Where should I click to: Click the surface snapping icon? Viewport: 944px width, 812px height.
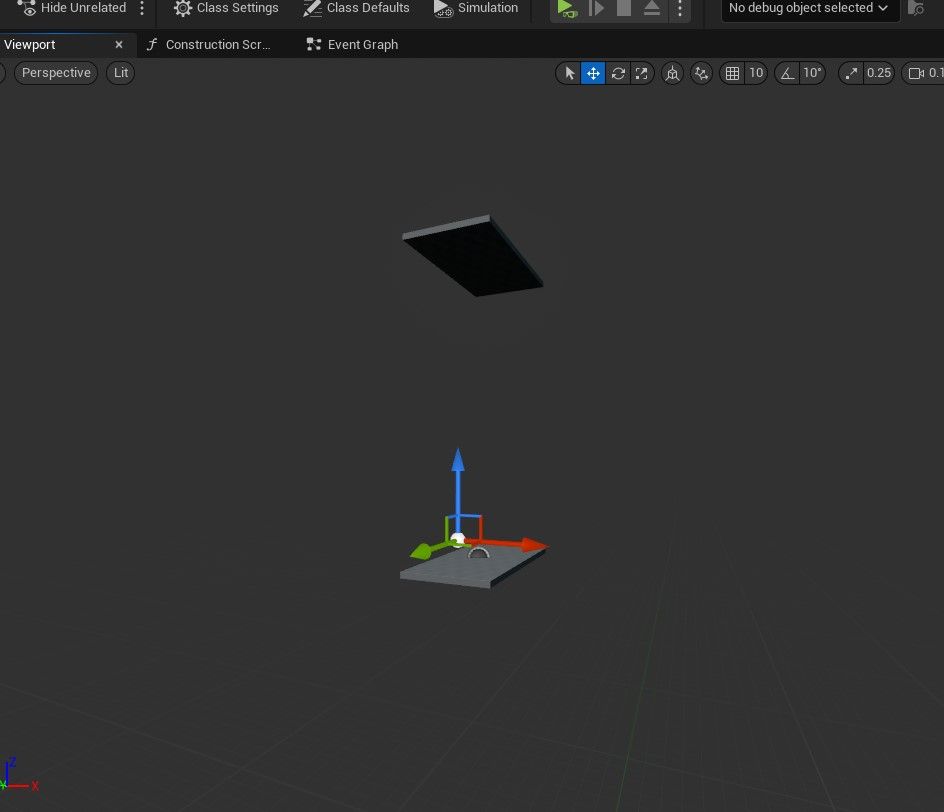tap(702, 73)
